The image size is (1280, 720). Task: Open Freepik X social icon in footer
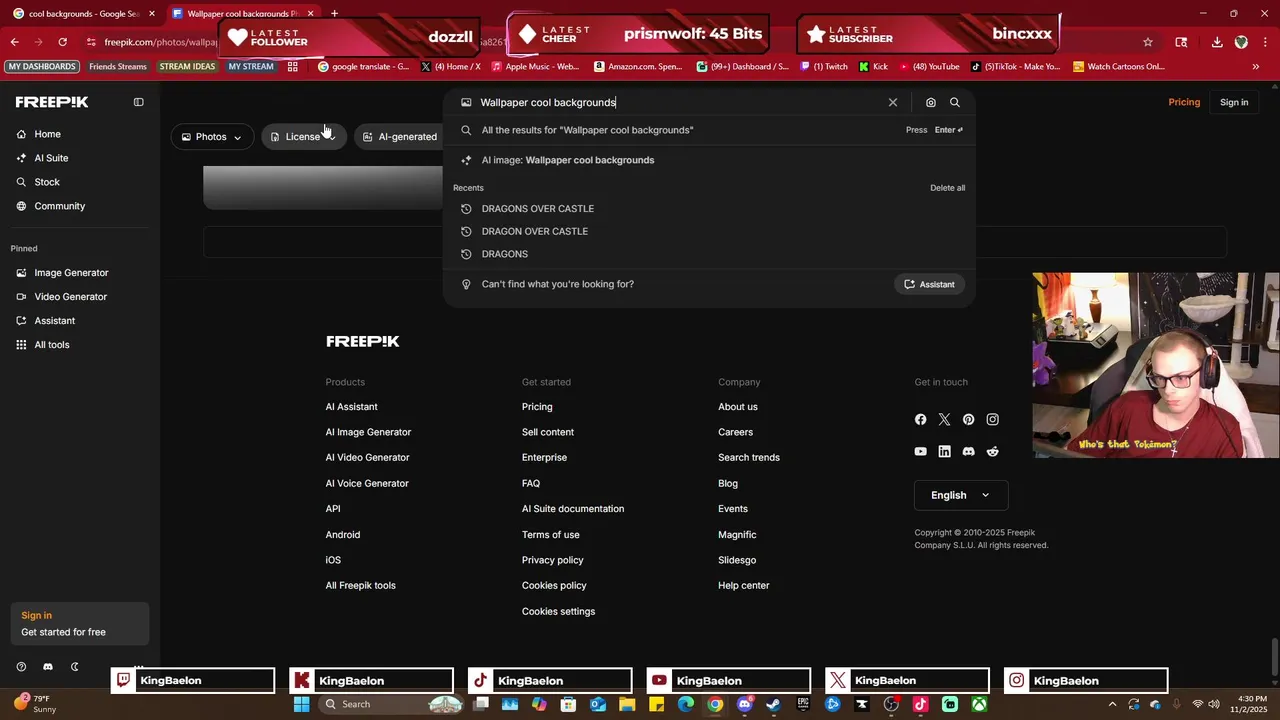coord(944,419)
